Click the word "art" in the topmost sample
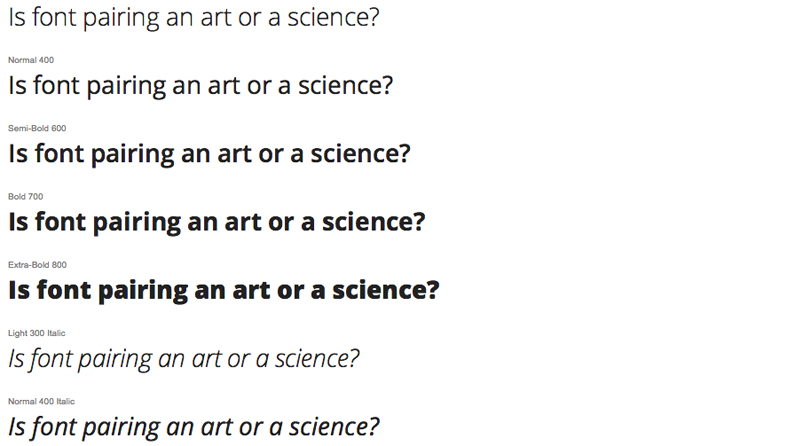 coord(215,18)
